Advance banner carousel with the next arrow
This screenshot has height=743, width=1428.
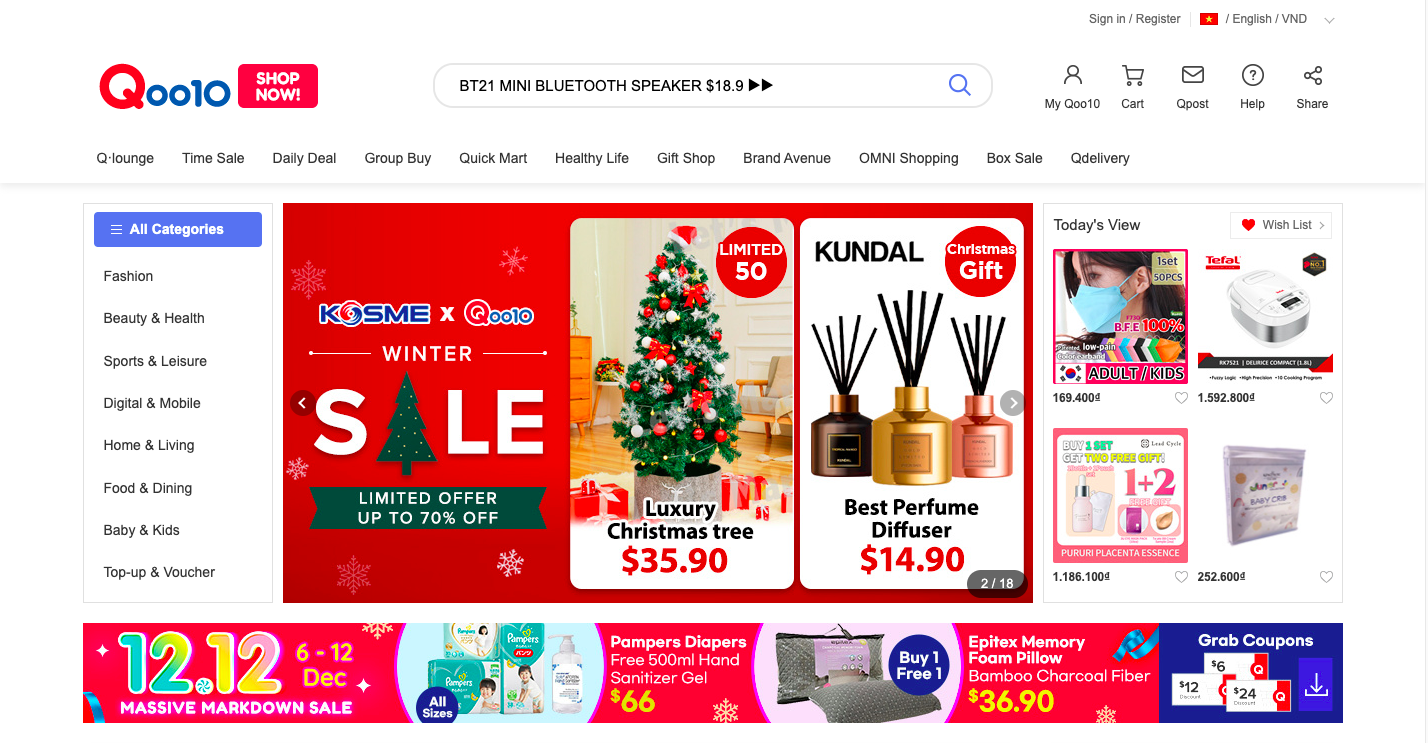(x=1012, y=403)
